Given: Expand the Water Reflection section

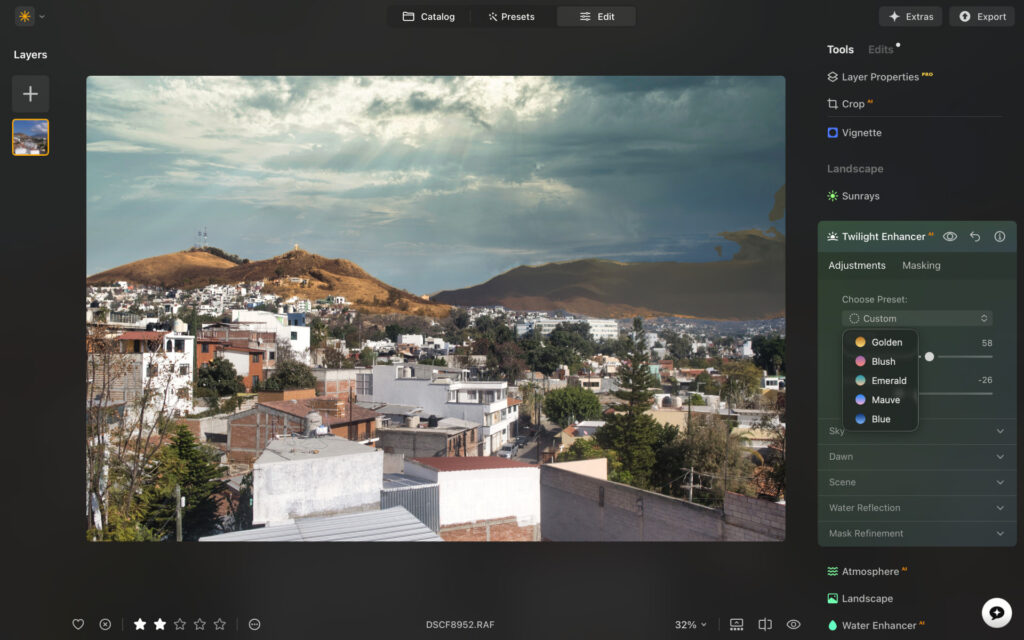Looking at the screenshot, I should pyautogui.click(x=916, y=508).
